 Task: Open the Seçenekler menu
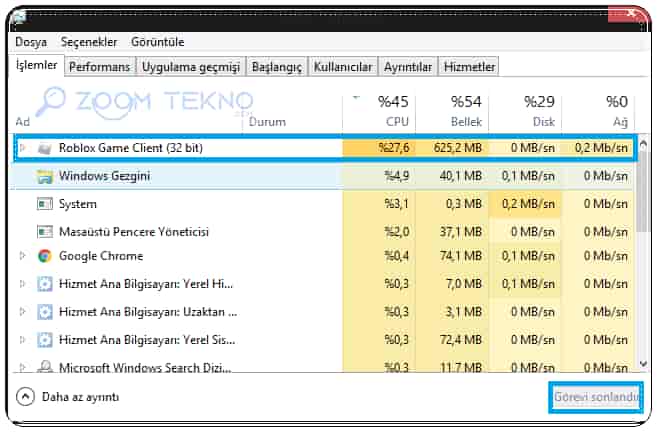coord(89,42)
